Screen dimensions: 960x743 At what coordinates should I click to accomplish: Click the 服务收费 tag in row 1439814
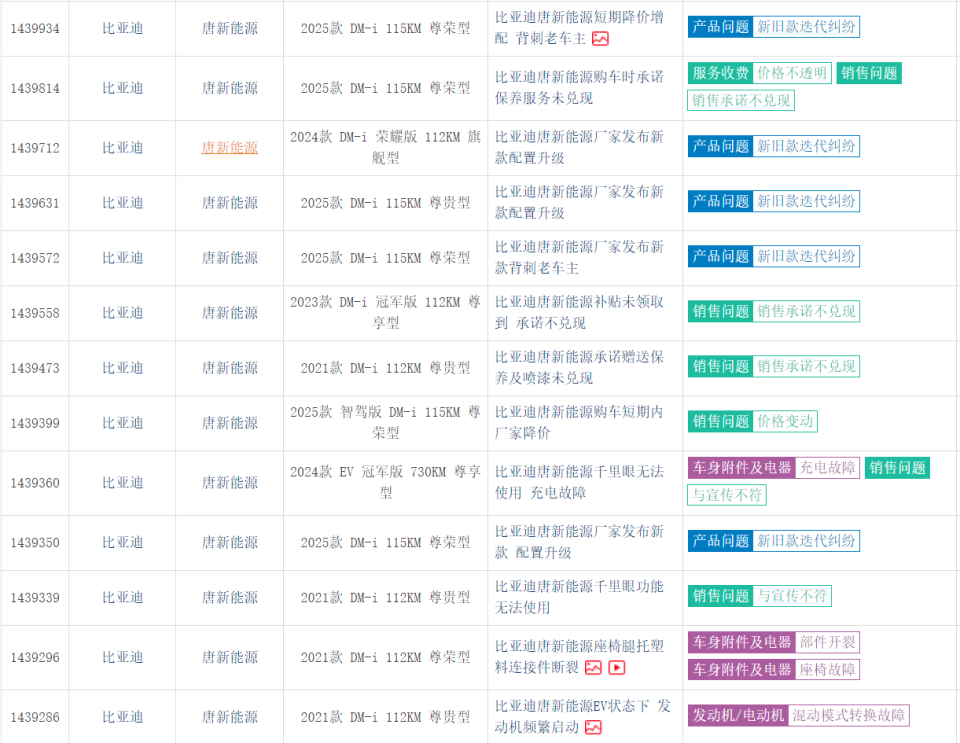click(x=721, y=73)
